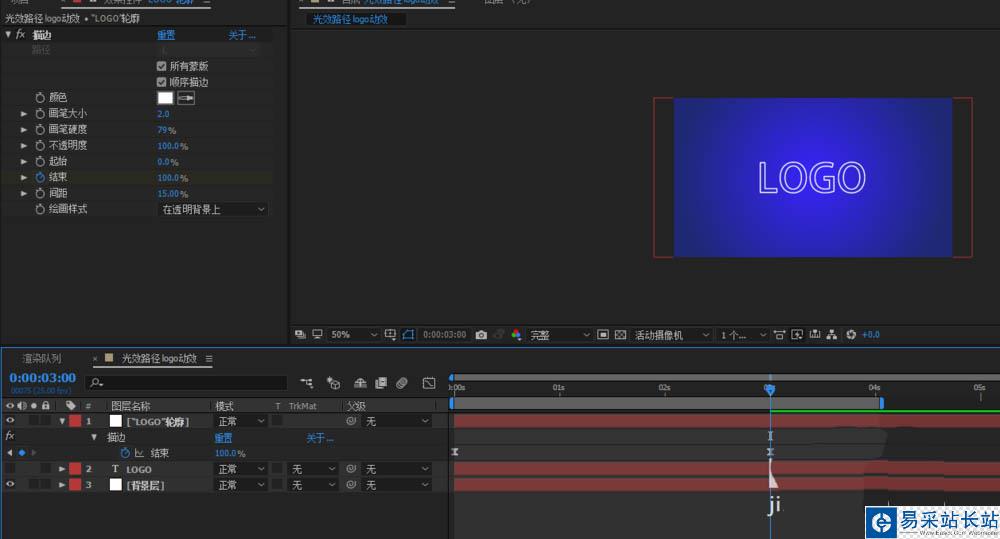Toggle region of interest button
This screenshot has height=539, width=1000.
pyautogui.click(x=603, y=334)
